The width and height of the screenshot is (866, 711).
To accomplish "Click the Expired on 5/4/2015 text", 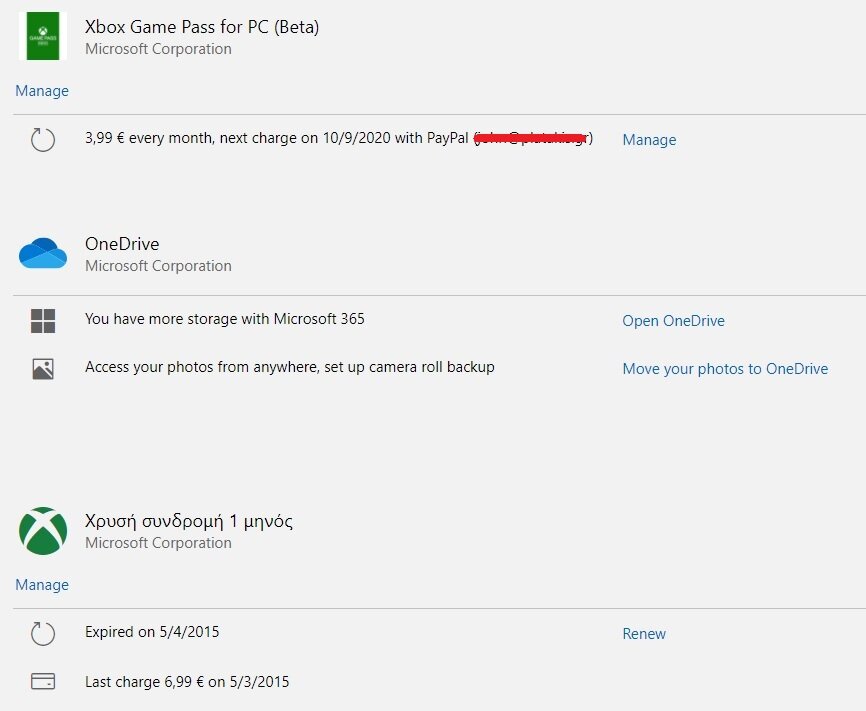I will coord(152,632).
